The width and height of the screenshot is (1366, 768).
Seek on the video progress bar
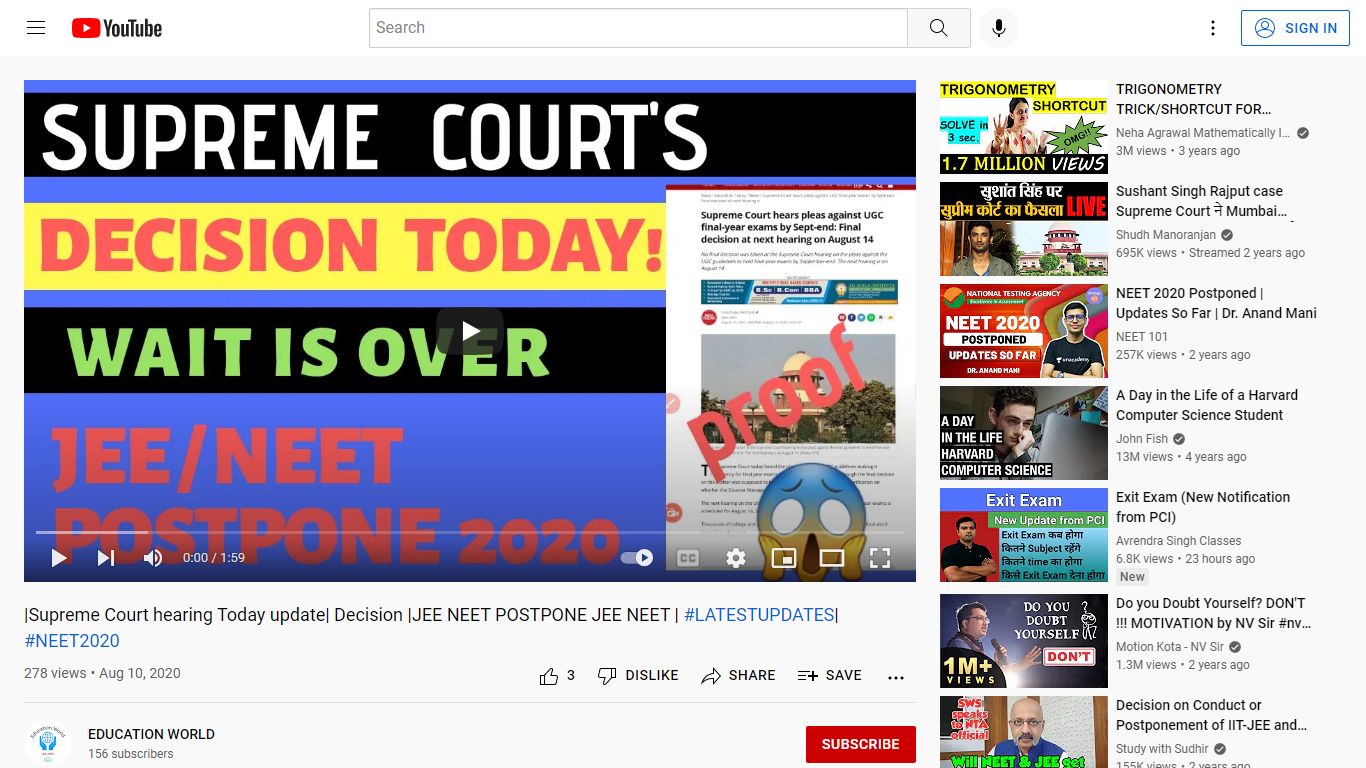click(470, 533)
